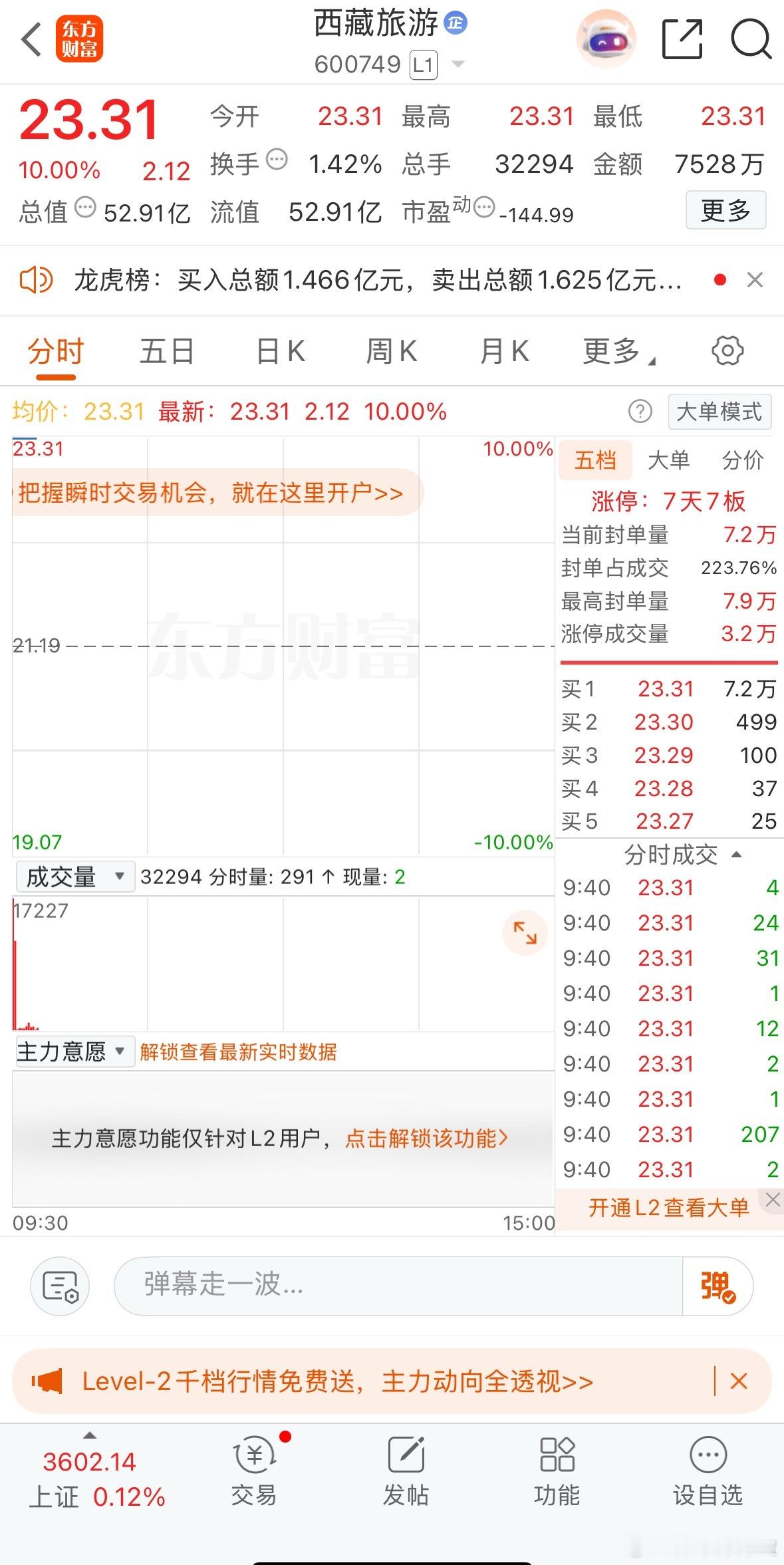This screenshot has width=784, height=1565.
Task: Tap the question mark help icon
Action: click(640, 412)
